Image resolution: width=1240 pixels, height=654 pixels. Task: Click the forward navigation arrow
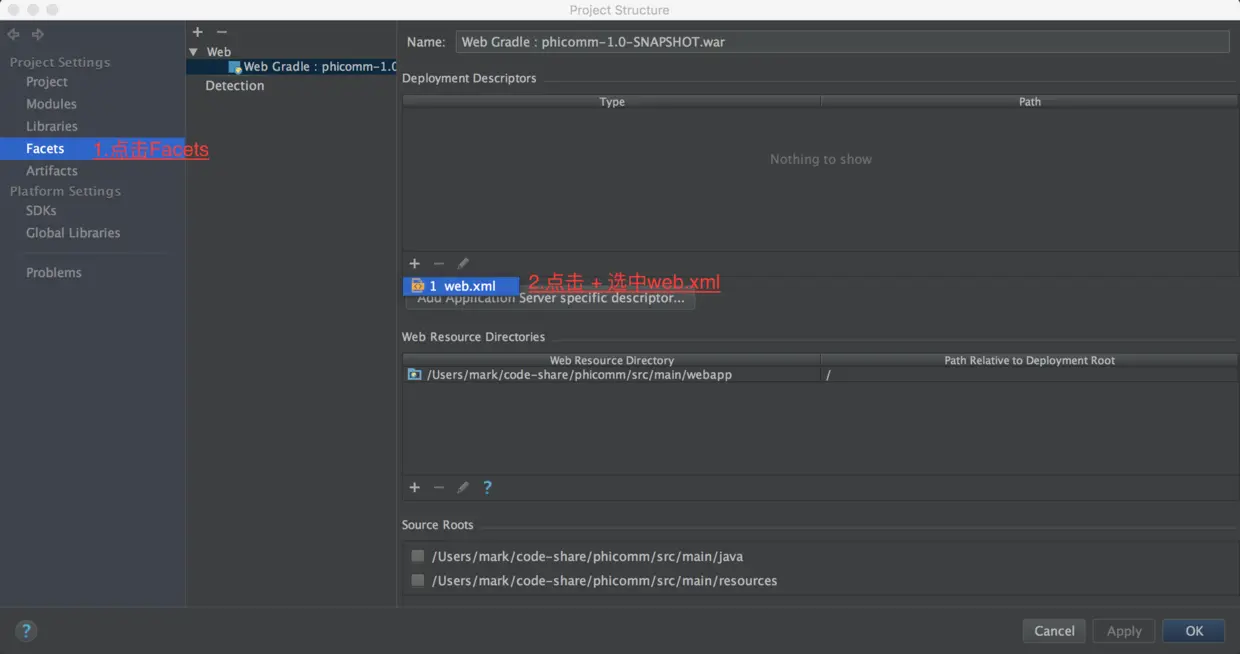tap(38, 34)
